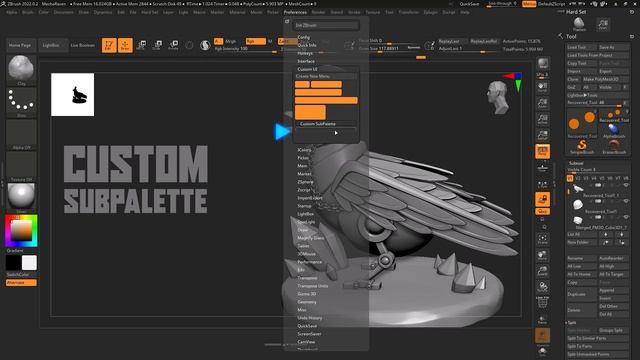The image size is (640, 360).
Task: Toggle the Qxyz rotation button
Action: [x=542, y=211]
